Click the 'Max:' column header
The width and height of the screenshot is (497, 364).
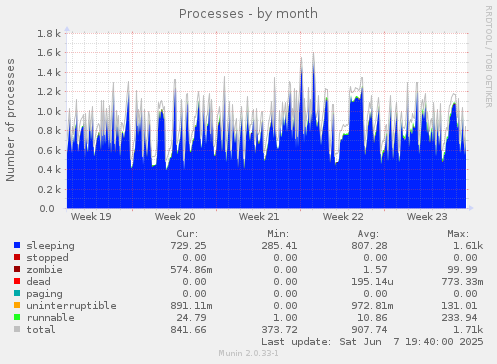click(459, 234)
